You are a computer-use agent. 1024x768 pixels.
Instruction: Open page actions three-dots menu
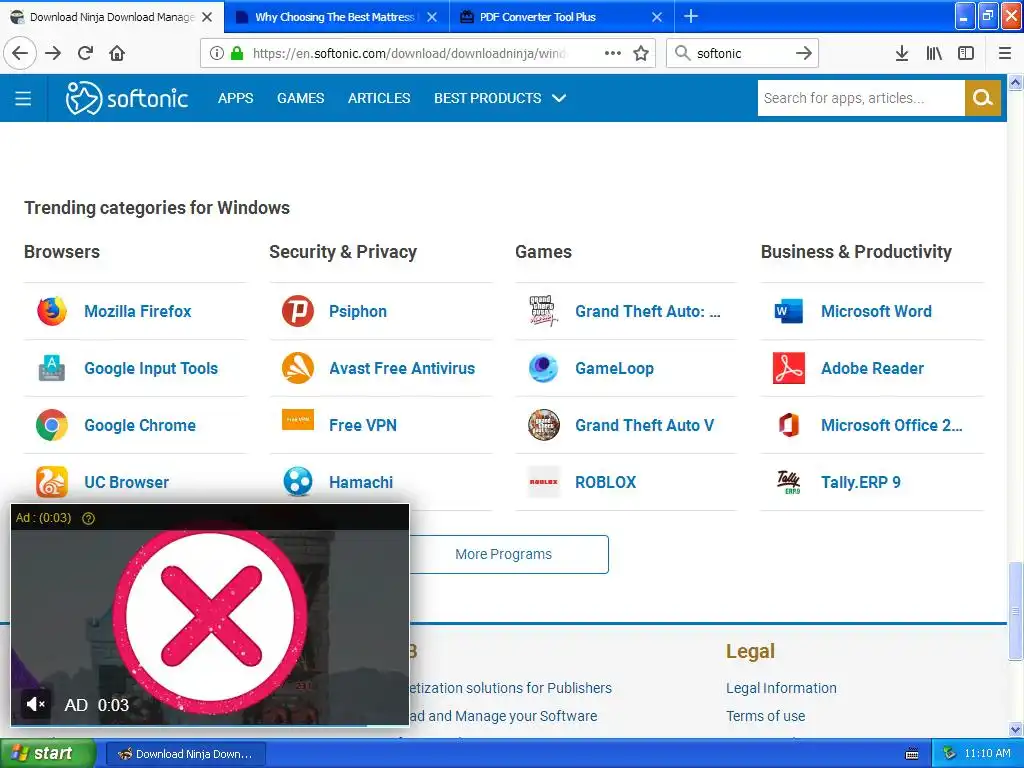pos(613,53)
